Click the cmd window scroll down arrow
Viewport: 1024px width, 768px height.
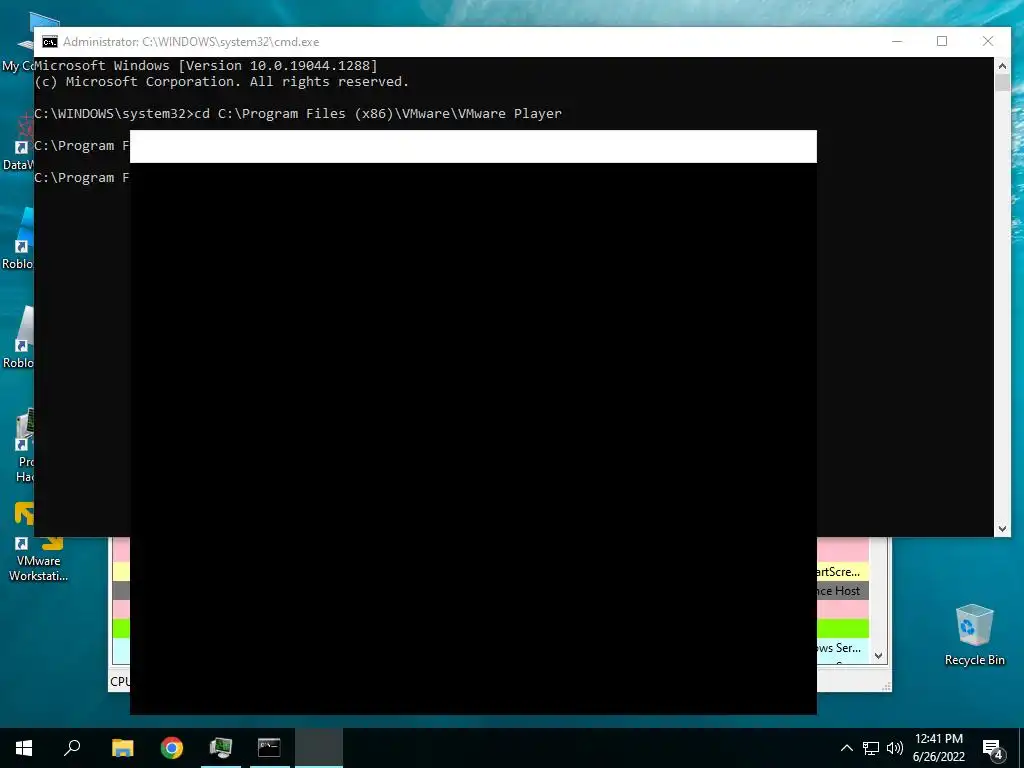pos(1002,529)
